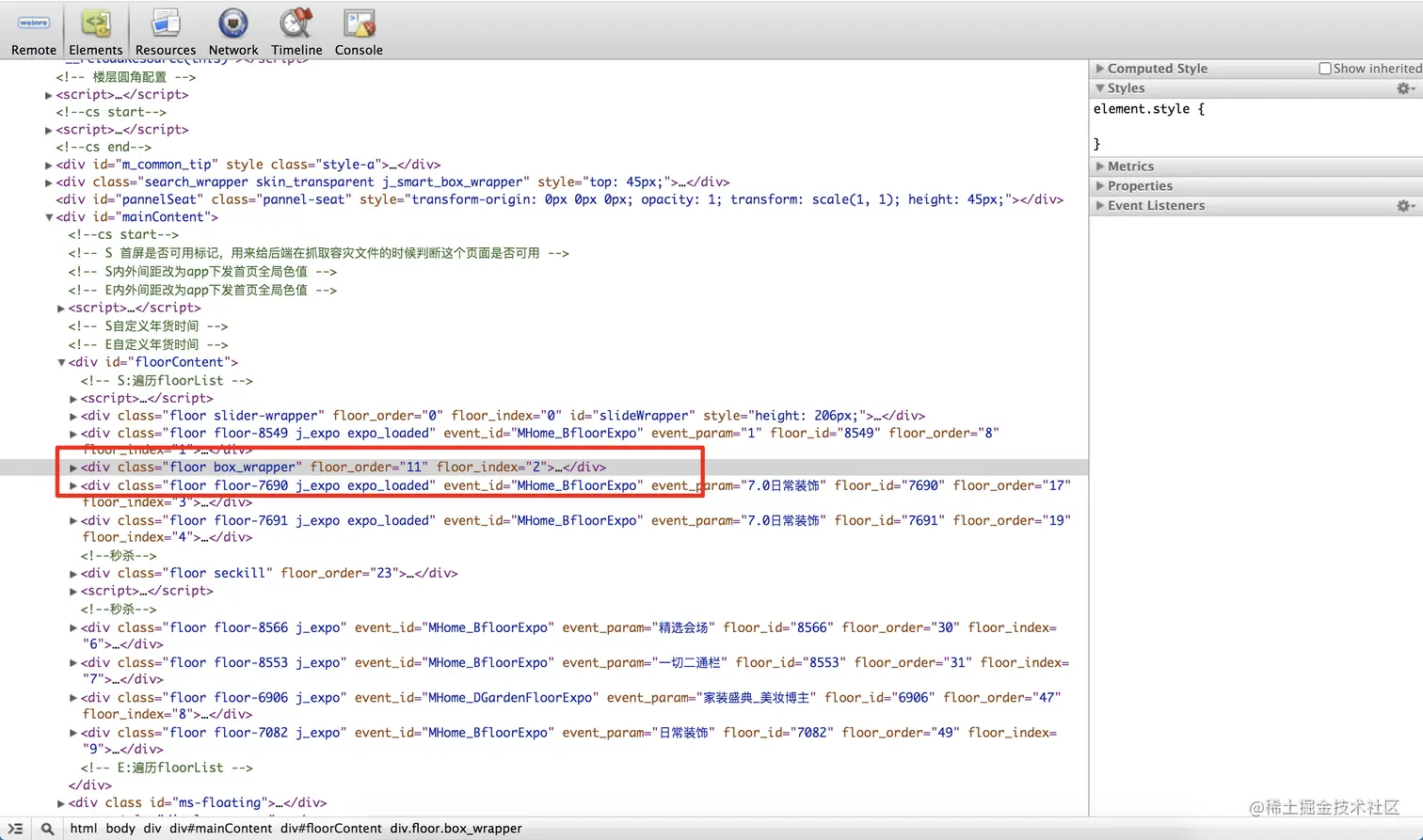Expand the m_common_tip div node
Screen dimensions: 1423x840
coord(49,165)
